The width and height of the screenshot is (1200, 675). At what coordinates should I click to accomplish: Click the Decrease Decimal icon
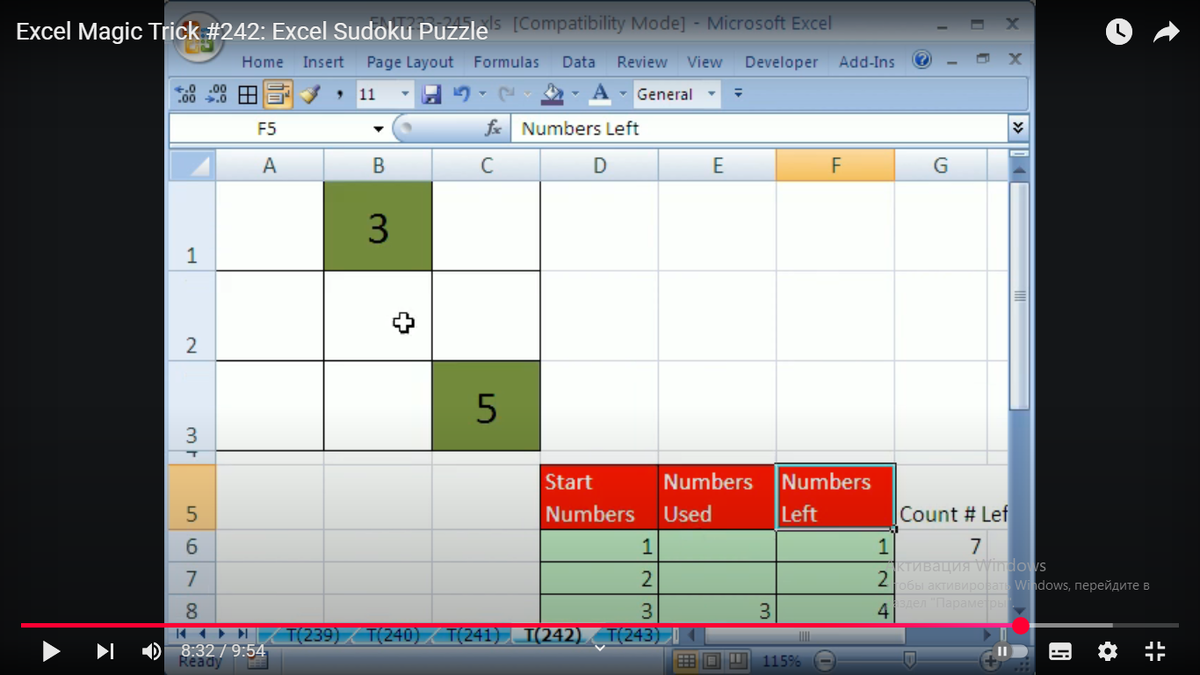(216, 94)
